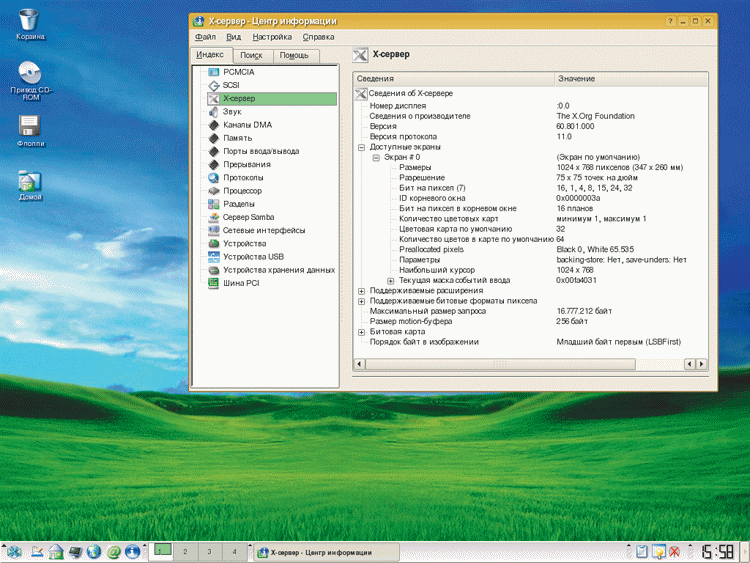Switch to virtual desktop 4

(234, 552)
